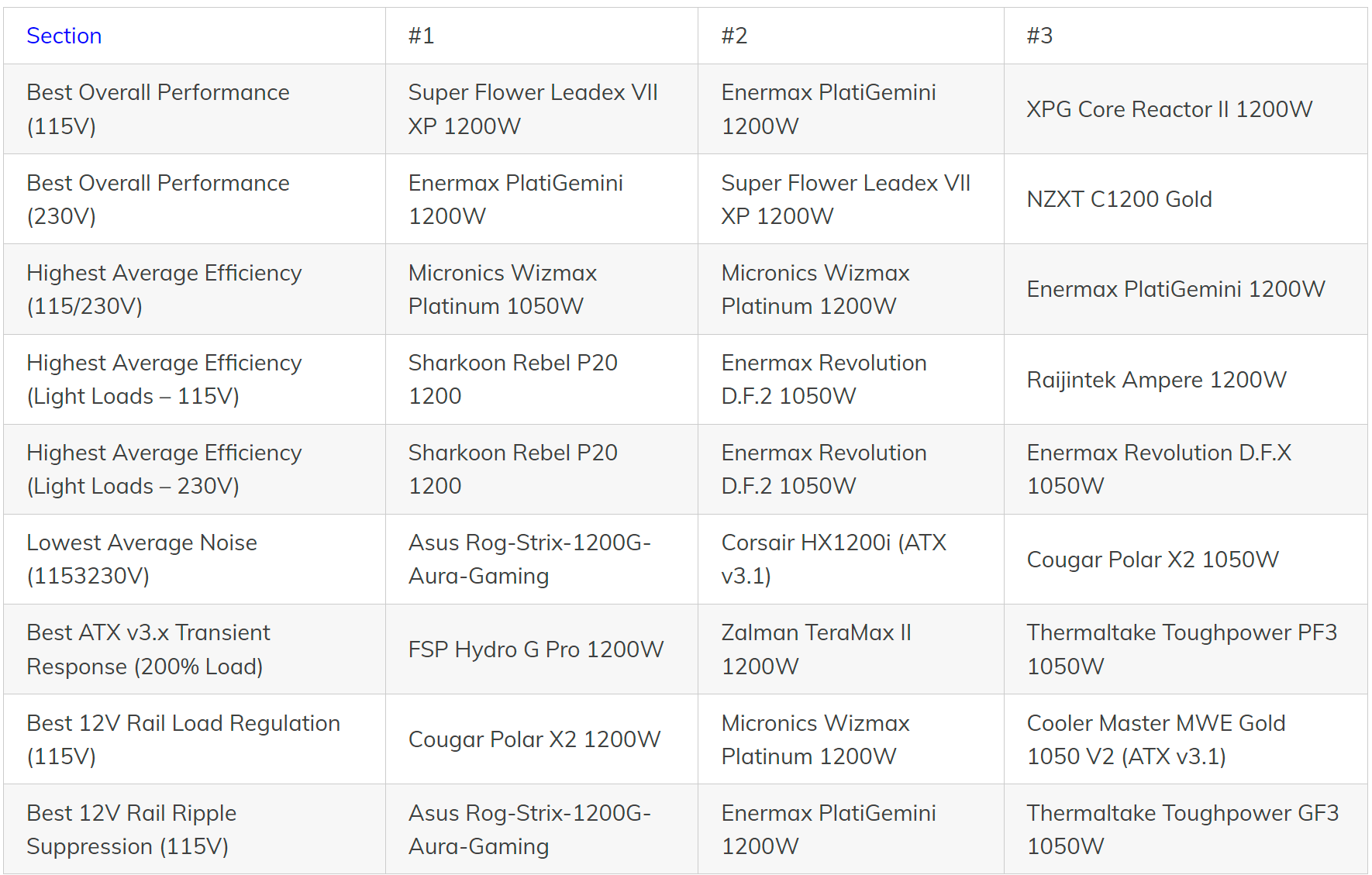Click Thermaltake Toughpower GF3 1050W cell
This screenshot has width=1372, height=875.
1182,829
